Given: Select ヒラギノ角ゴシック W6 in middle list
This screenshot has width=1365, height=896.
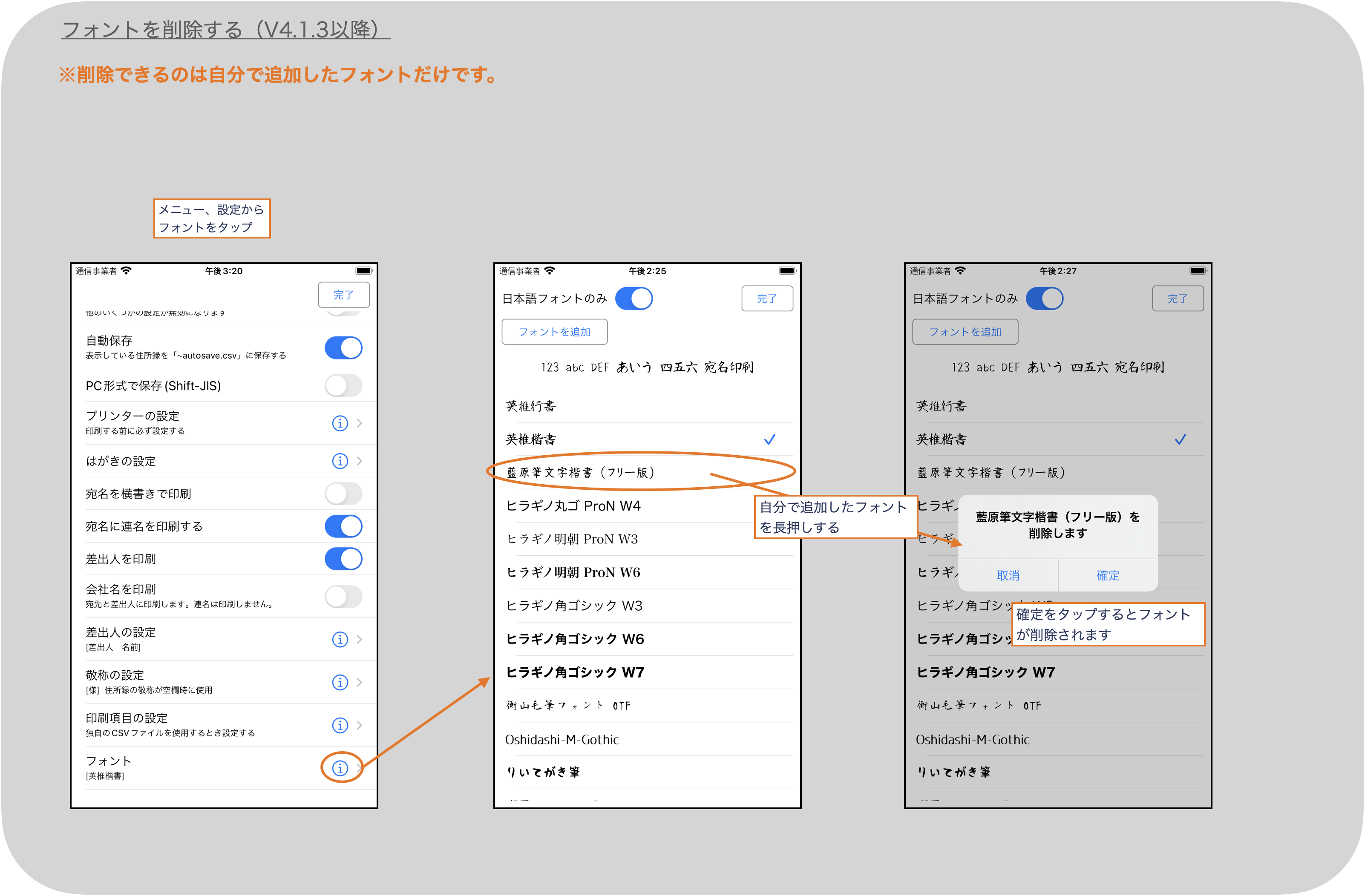Looking at the screenshot, I should (647, 639).
